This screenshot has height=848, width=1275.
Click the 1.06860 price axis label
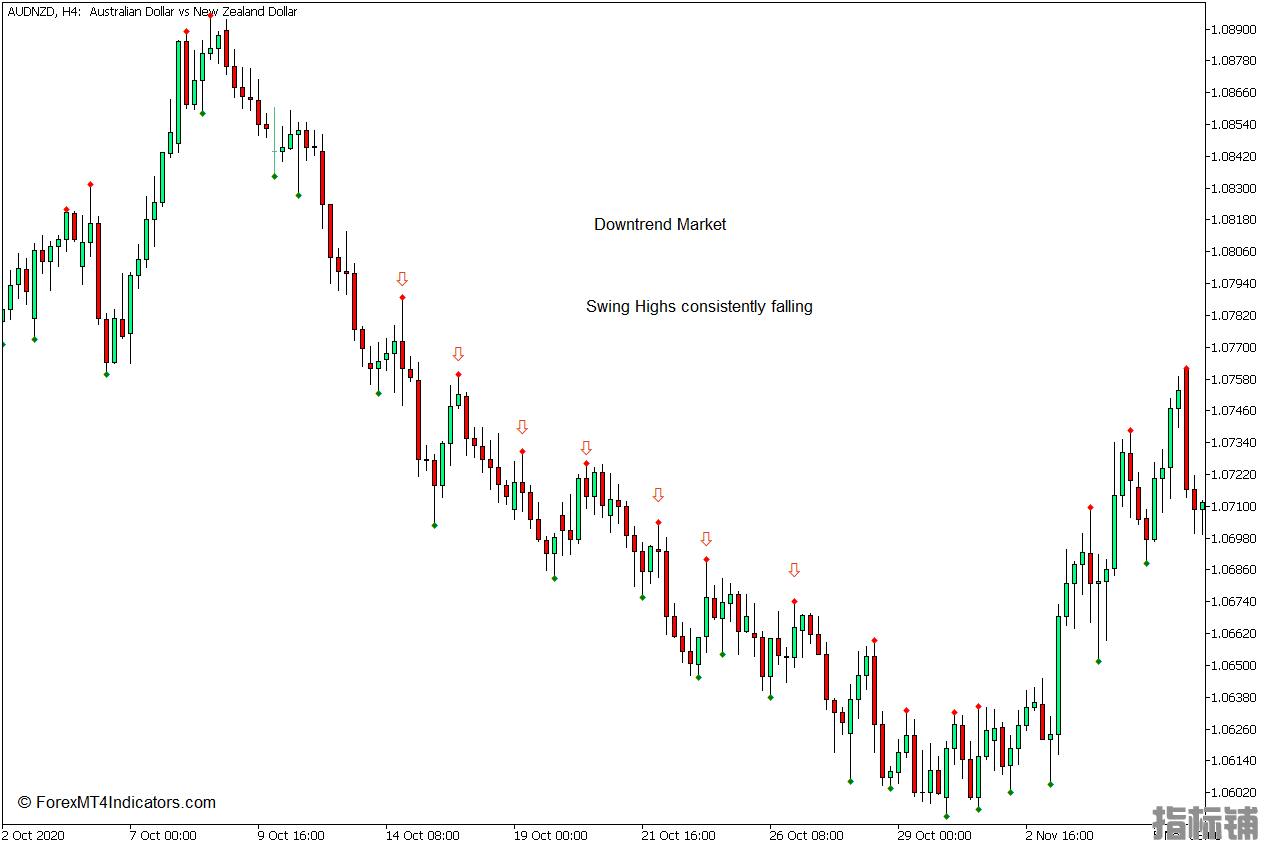(x=1233, y=570)
